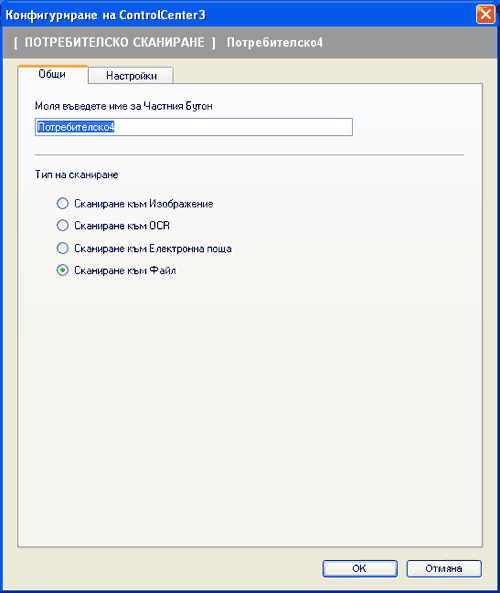
Task: Click the Моля въведете име за Частния бутон label
Action: pos(124,106)
